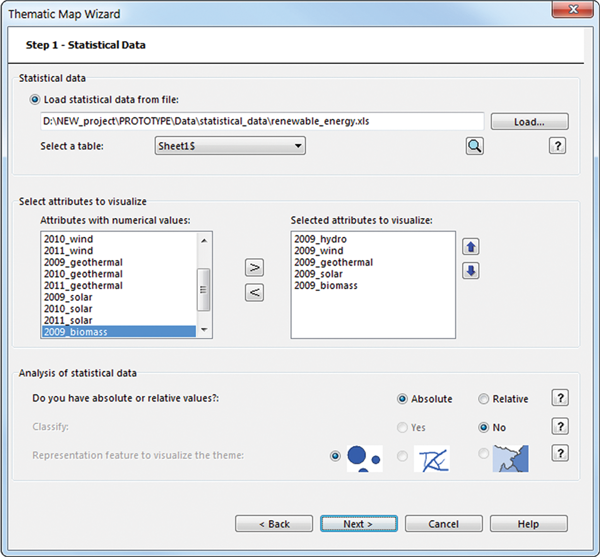This screenshot has width=600, height=557.
Task: Move selected attribute down with blue arrow
Action: point(471,271)
